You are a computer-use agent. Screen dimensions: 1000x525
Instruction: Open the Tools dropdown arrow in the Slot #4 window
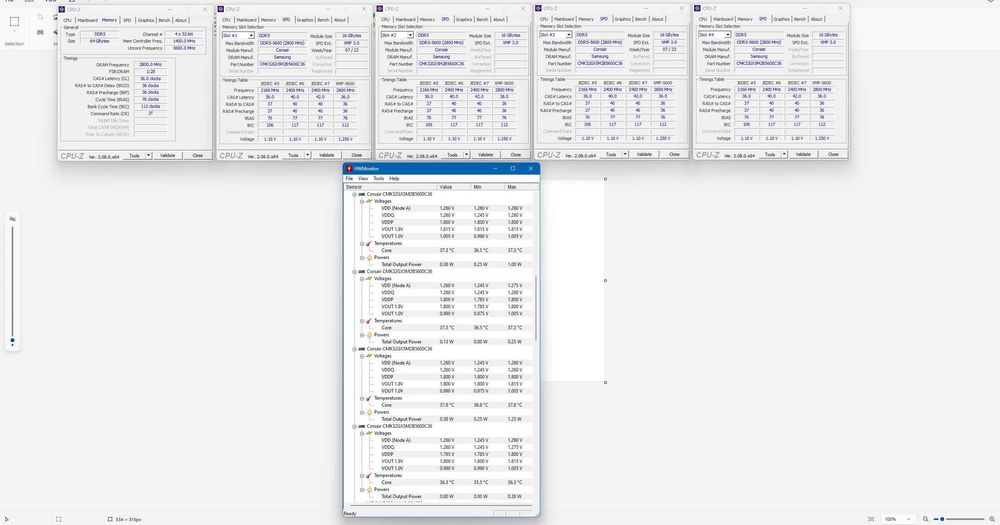(784, 154)
